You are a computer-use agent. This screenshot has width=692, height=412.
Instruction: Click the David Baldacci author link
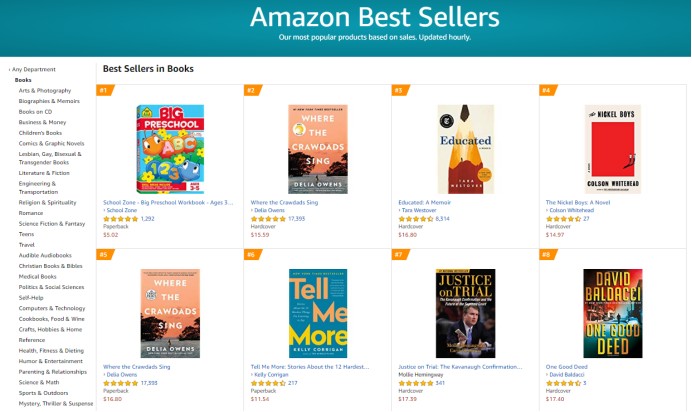coord(567,375)
